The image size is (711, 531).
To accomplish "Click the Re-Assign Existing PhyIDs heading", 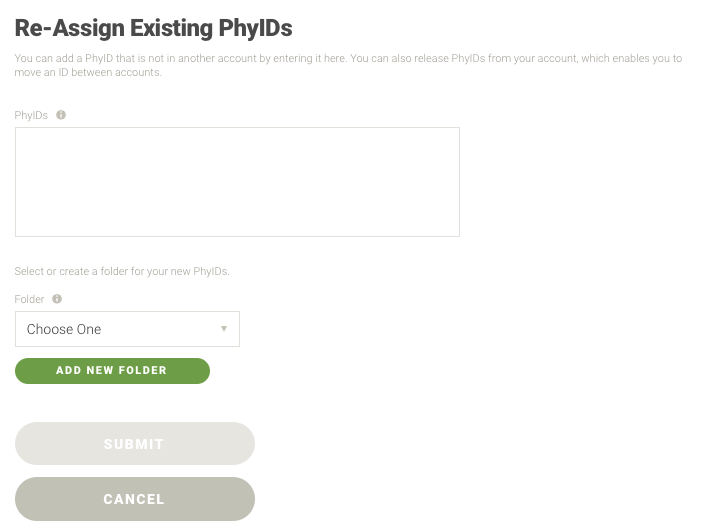I will coord(153,28).
